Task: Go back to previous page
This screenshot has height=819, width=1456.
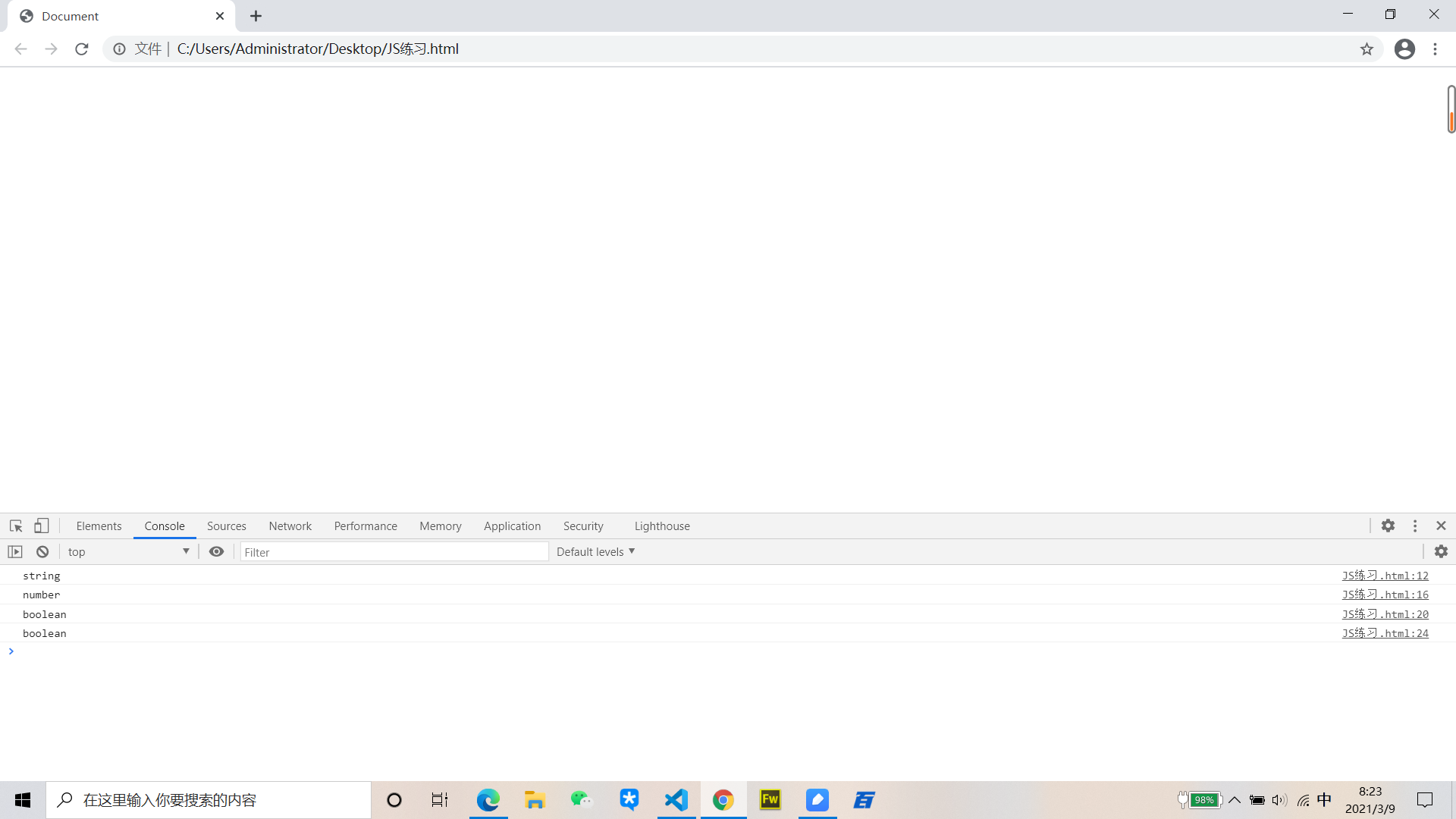Action: coord(21,49)
